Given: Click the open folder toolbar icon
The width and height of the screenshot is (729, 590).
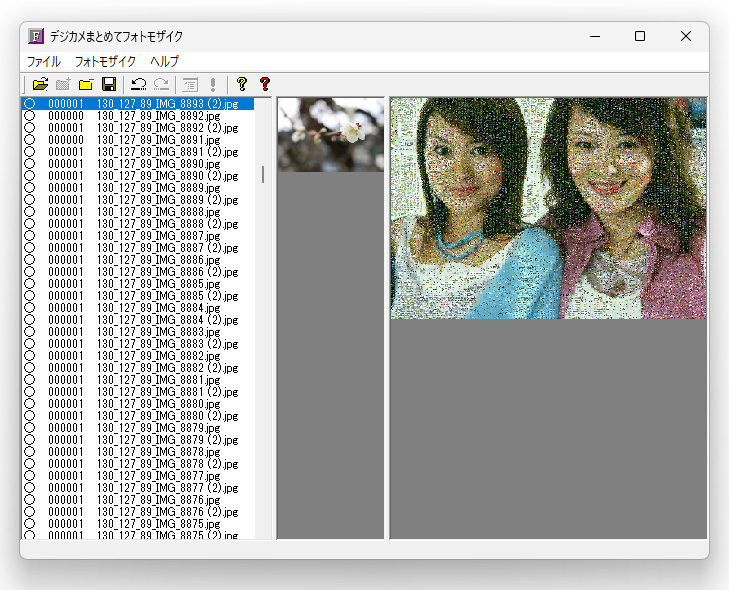Looking at the screenshot, I should click(40, 84).
